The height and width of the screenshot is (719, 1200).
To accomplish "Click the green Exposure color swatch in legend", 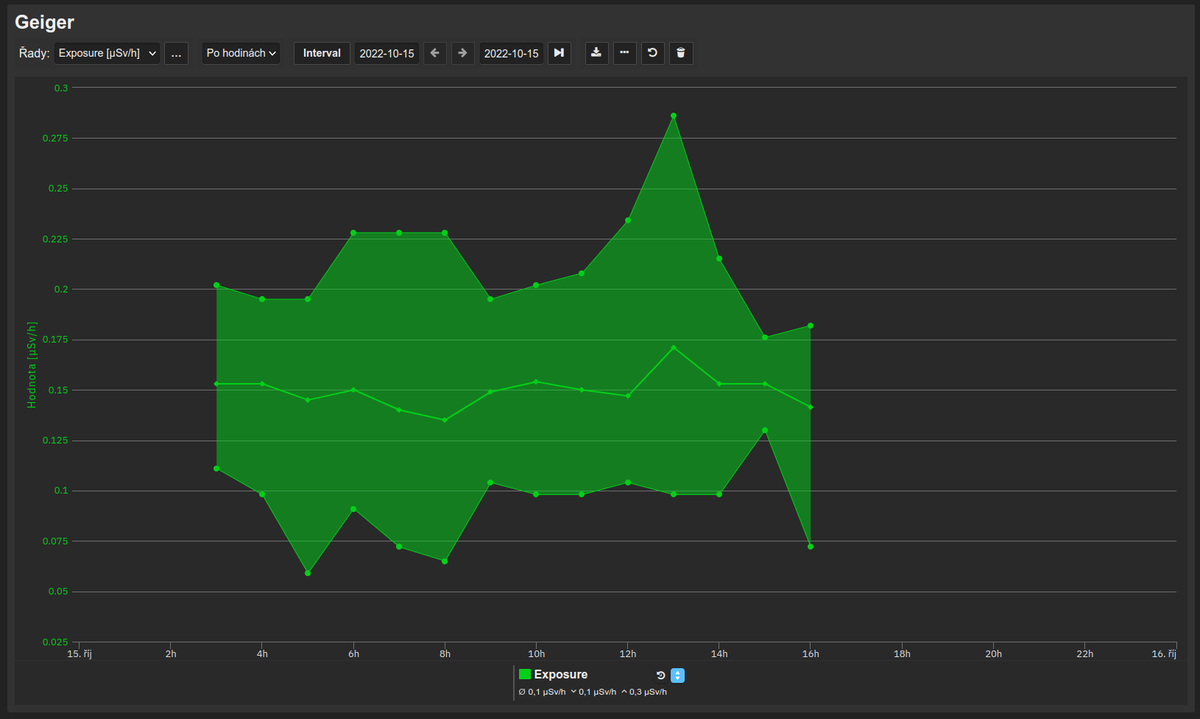I will pos(525,675).
